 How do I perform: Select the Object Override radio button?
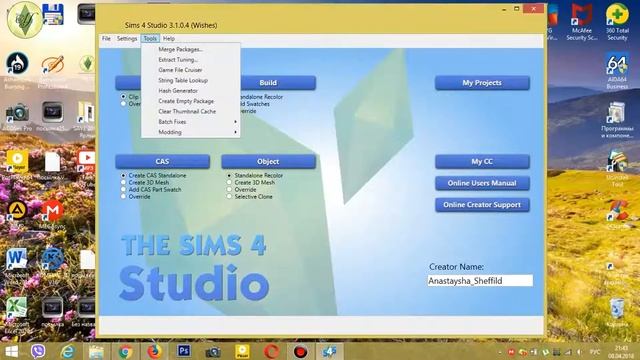229,189
